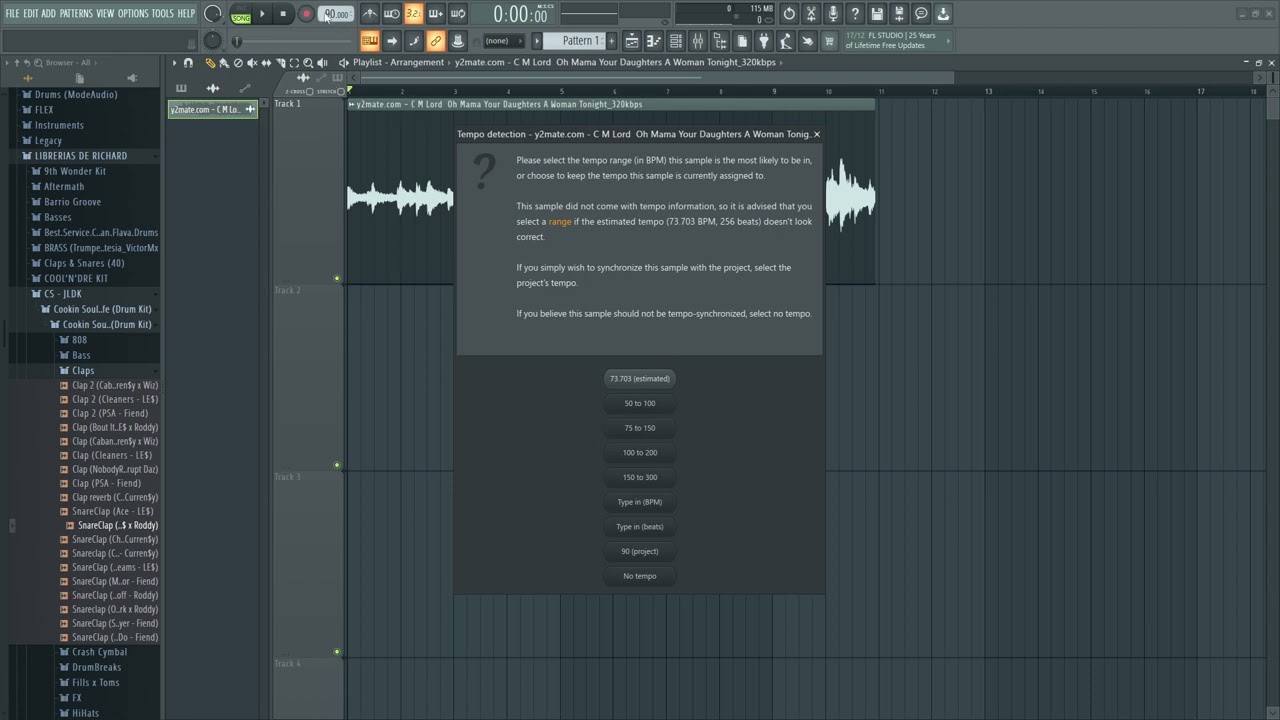Toggle the loop recording icon
This screenshot has height=720, width=1280.
click(458, 14)
